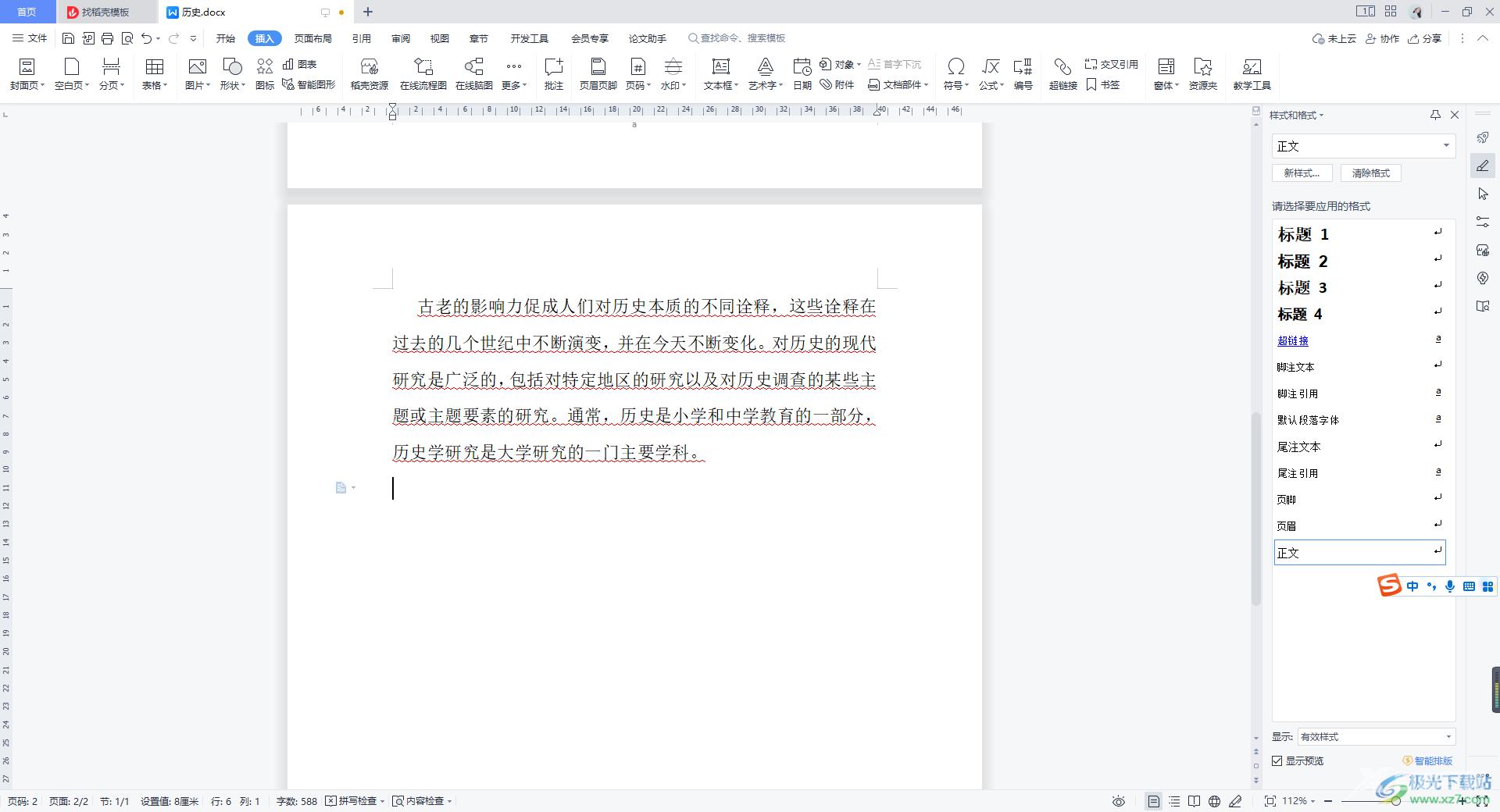Open the 智能排版 link
The height and width of the screenshot is (812, 1500).
(x=1428, y=760)
